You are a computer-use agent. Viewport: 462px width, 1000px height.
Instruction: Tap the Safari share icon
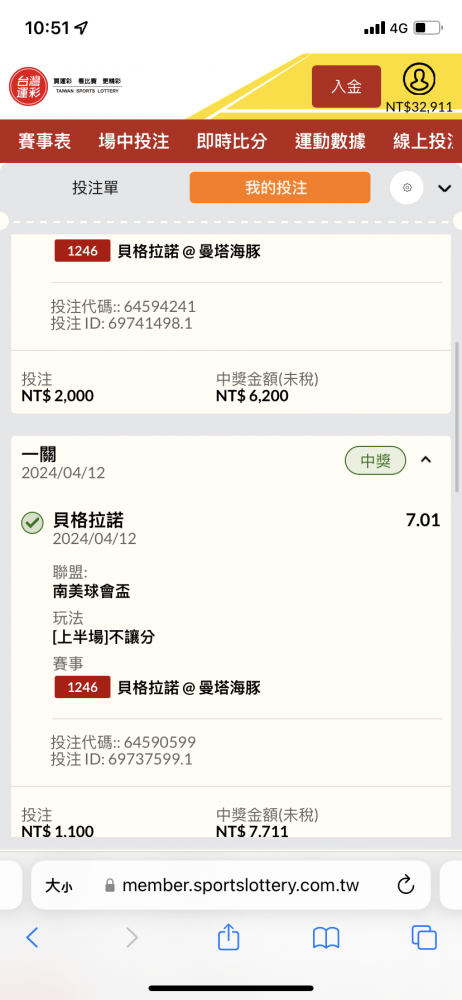[228, 938]
